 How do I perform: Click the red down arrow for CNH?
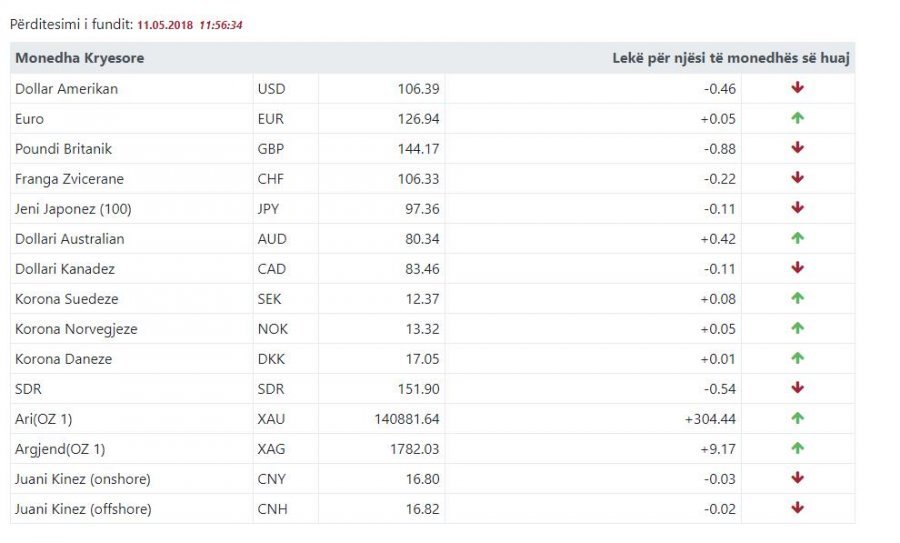797,508
